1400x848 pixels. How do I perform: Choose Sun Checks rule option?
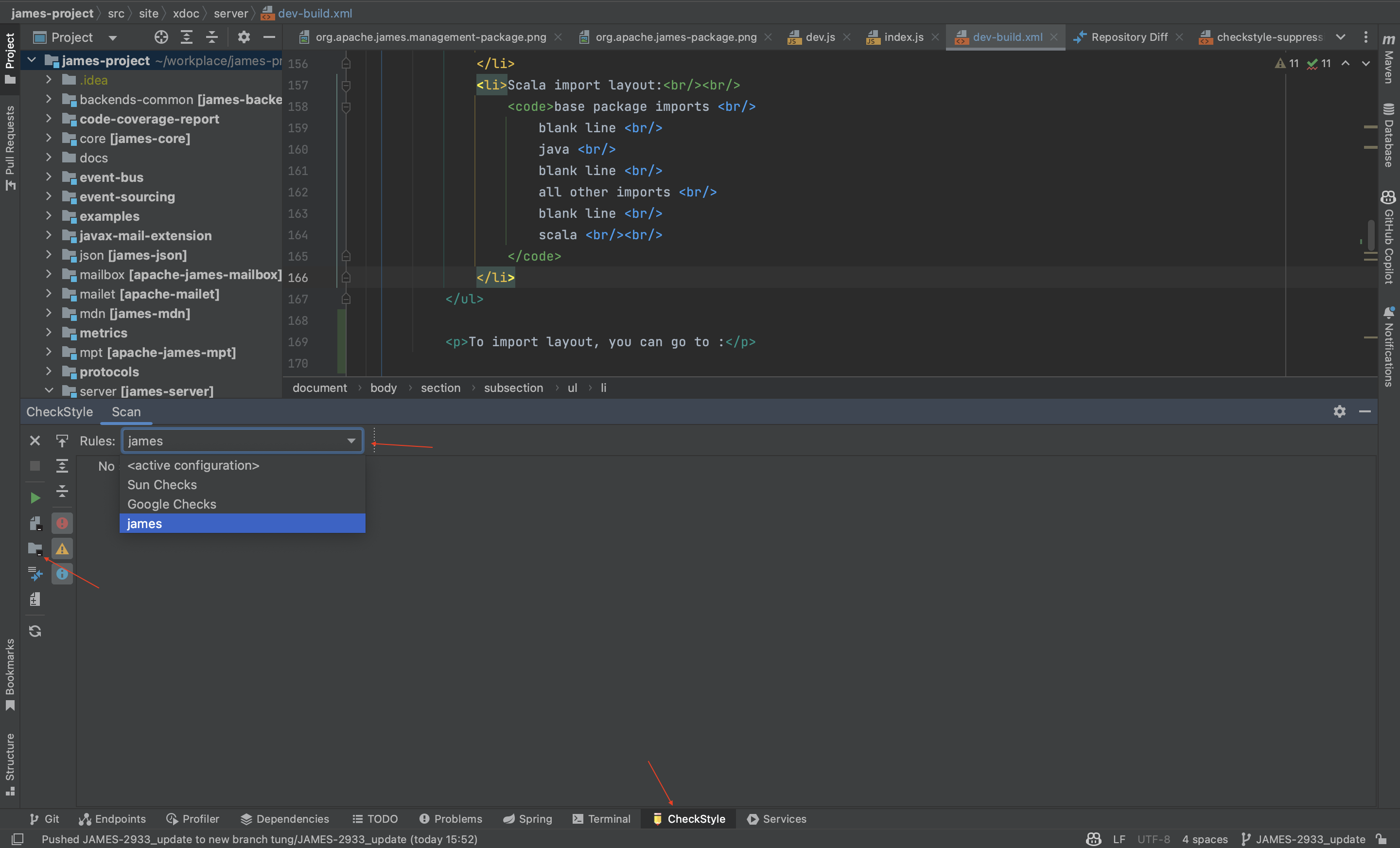pyautogui.click(x=162, y=485)
